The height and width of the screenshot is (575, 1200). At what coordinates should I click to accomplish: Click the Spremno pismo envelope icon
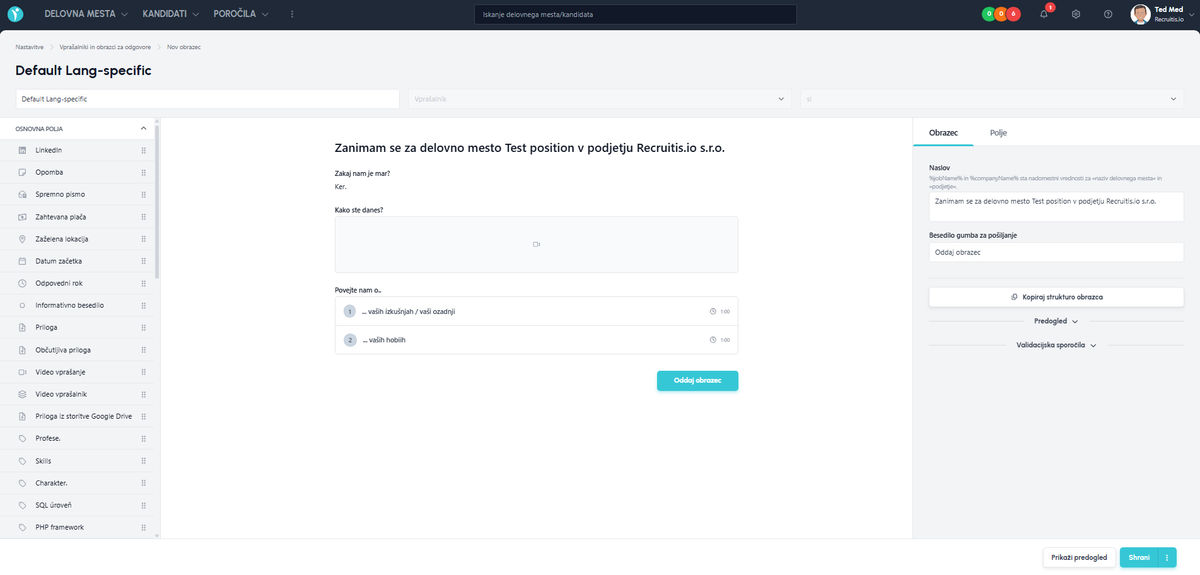click(23, 194)
